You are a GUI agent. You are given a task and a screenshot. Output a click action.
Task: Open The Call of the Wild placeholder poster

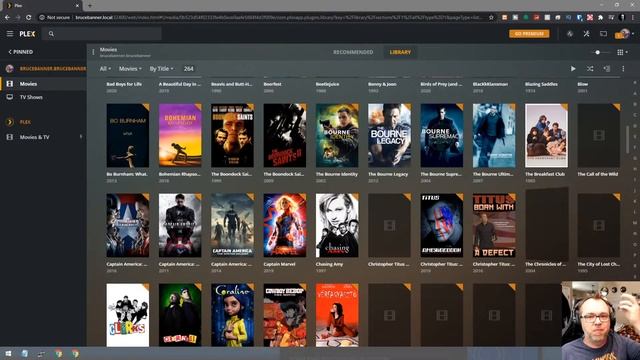[599, 136]
